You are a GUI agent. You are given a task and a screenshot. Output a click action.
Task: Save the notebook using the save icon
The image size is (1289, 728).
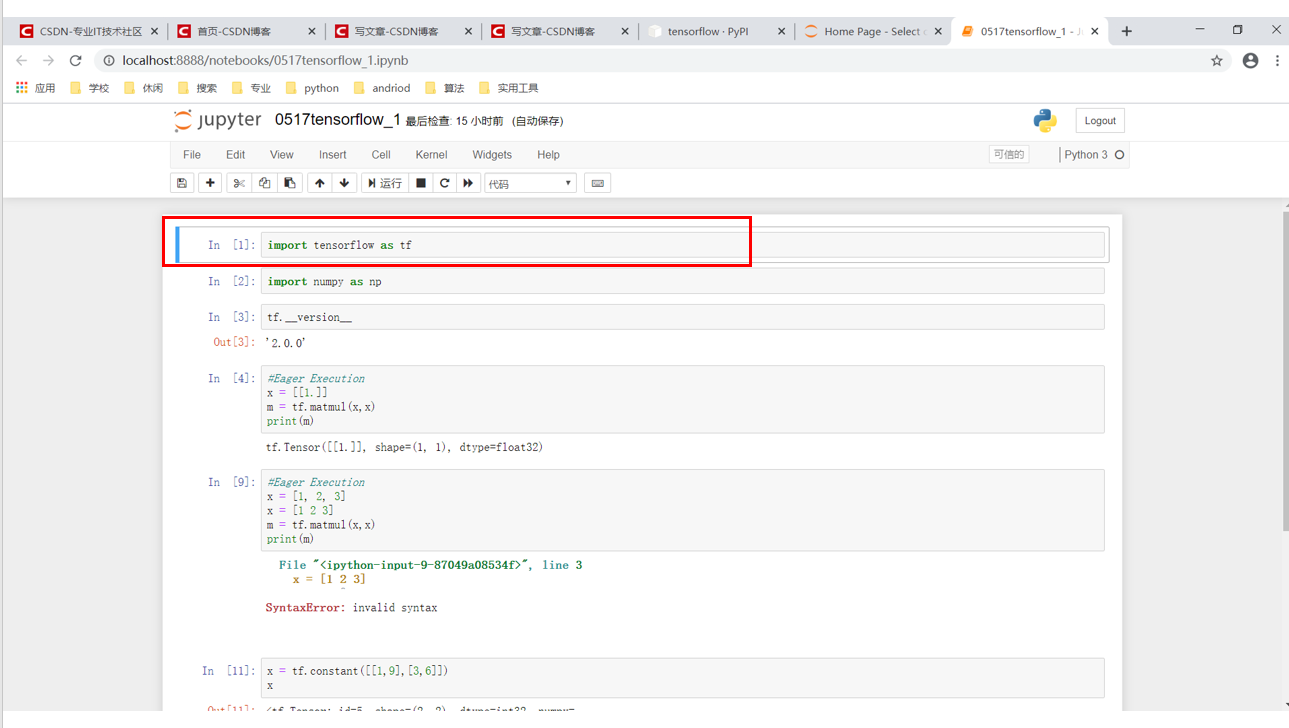coord(181,182)
